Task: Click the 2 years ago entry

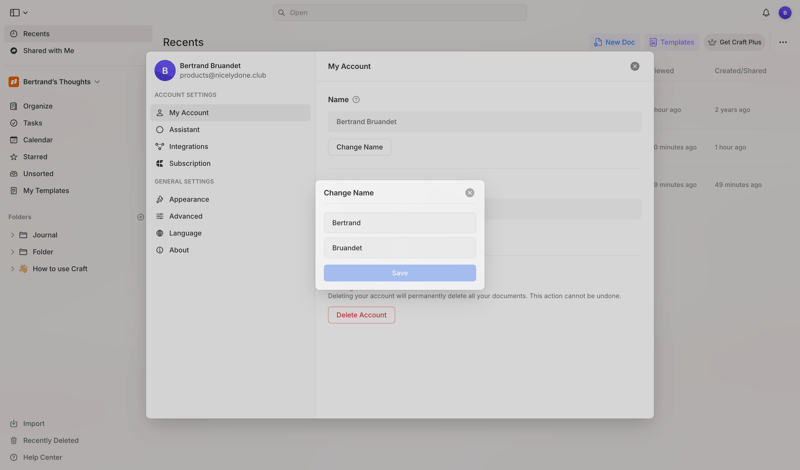Action: point(732,110)
